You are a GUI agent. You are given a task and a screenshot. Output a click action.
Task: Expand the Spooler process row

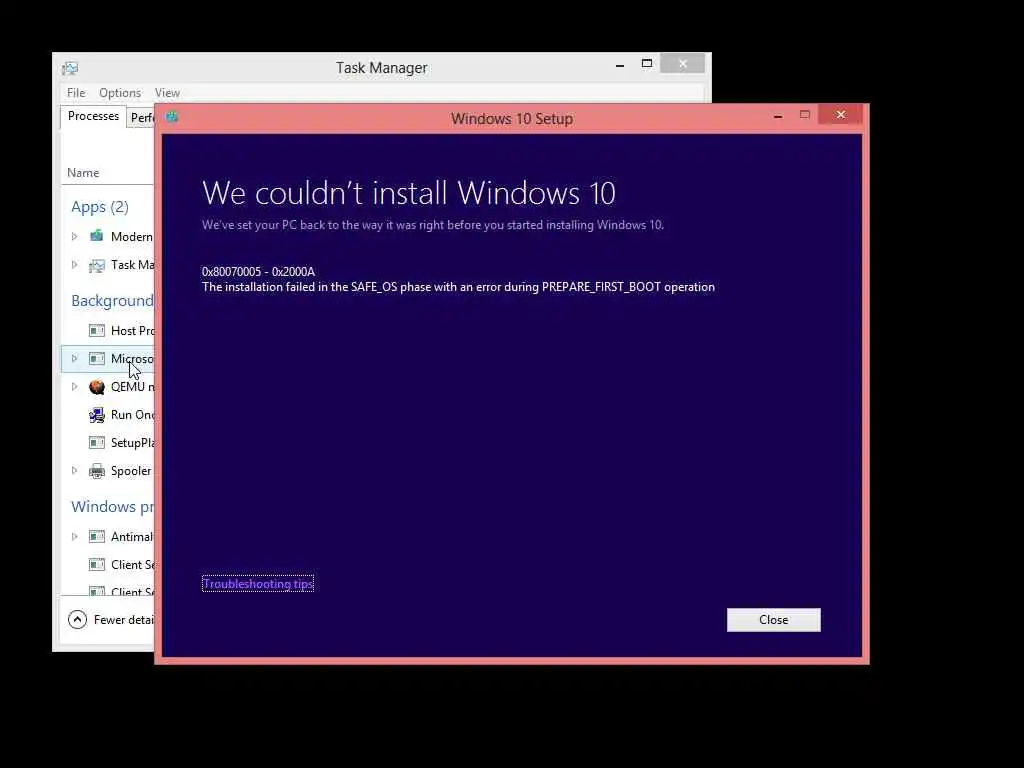74,470
